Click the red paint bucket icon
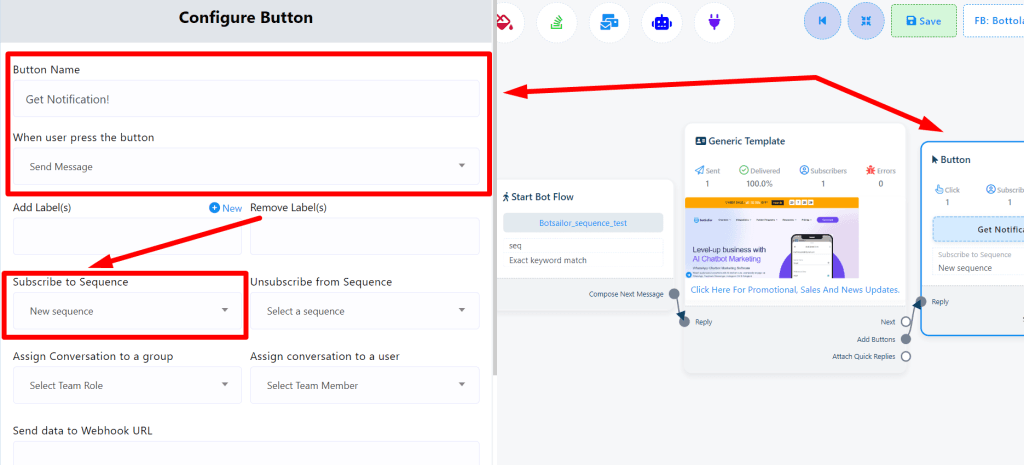The width and height of the screenshot is (1024, 465). click(x=505, y=21)
